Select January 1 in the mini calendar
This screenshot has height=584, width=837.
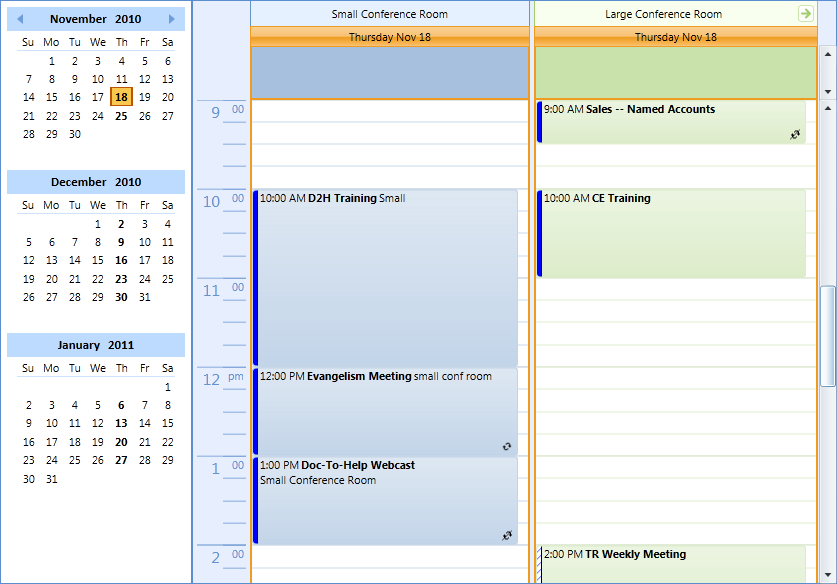coord(168,387)
